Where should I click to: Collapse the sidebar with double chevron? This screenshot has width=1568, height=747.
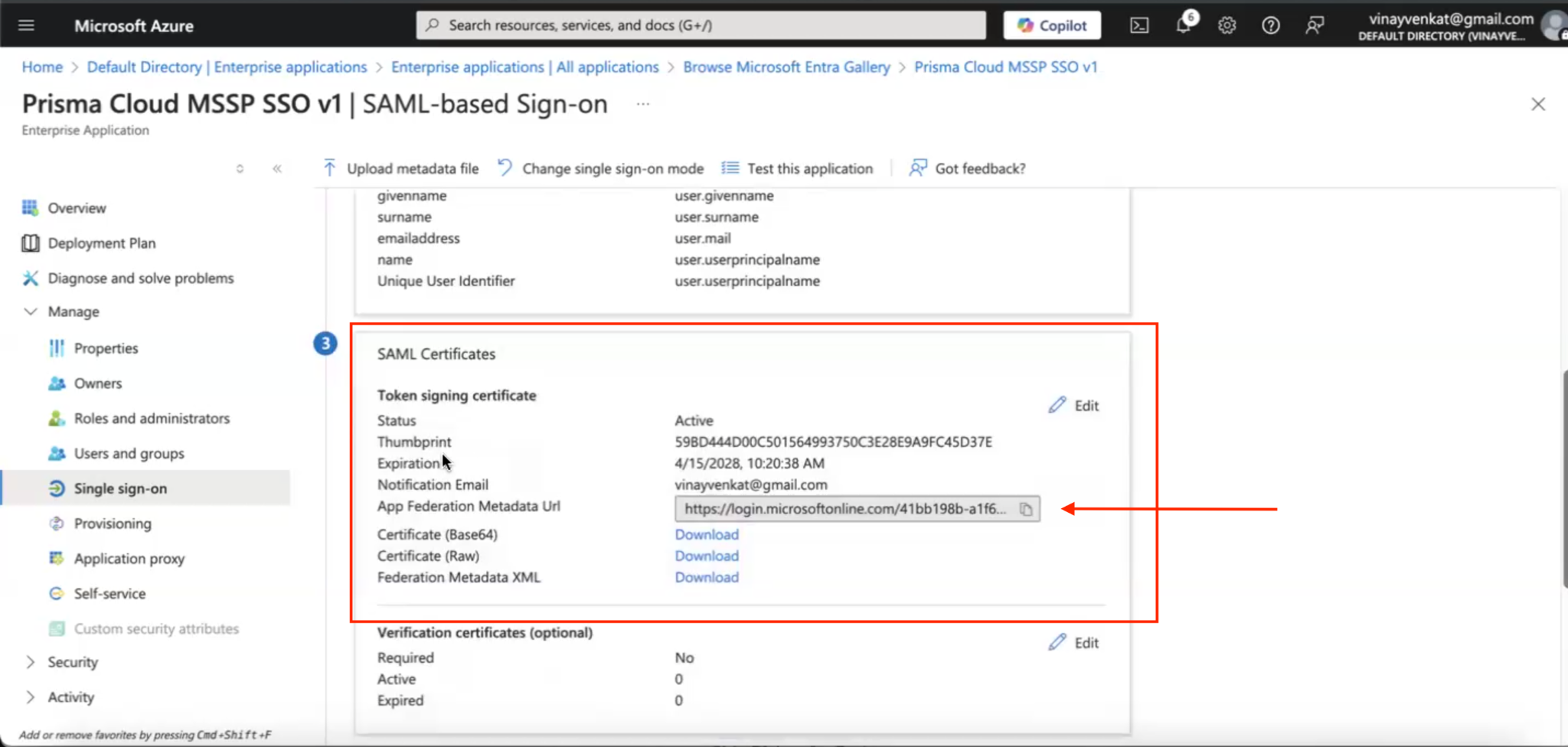[x=277, y=168]
